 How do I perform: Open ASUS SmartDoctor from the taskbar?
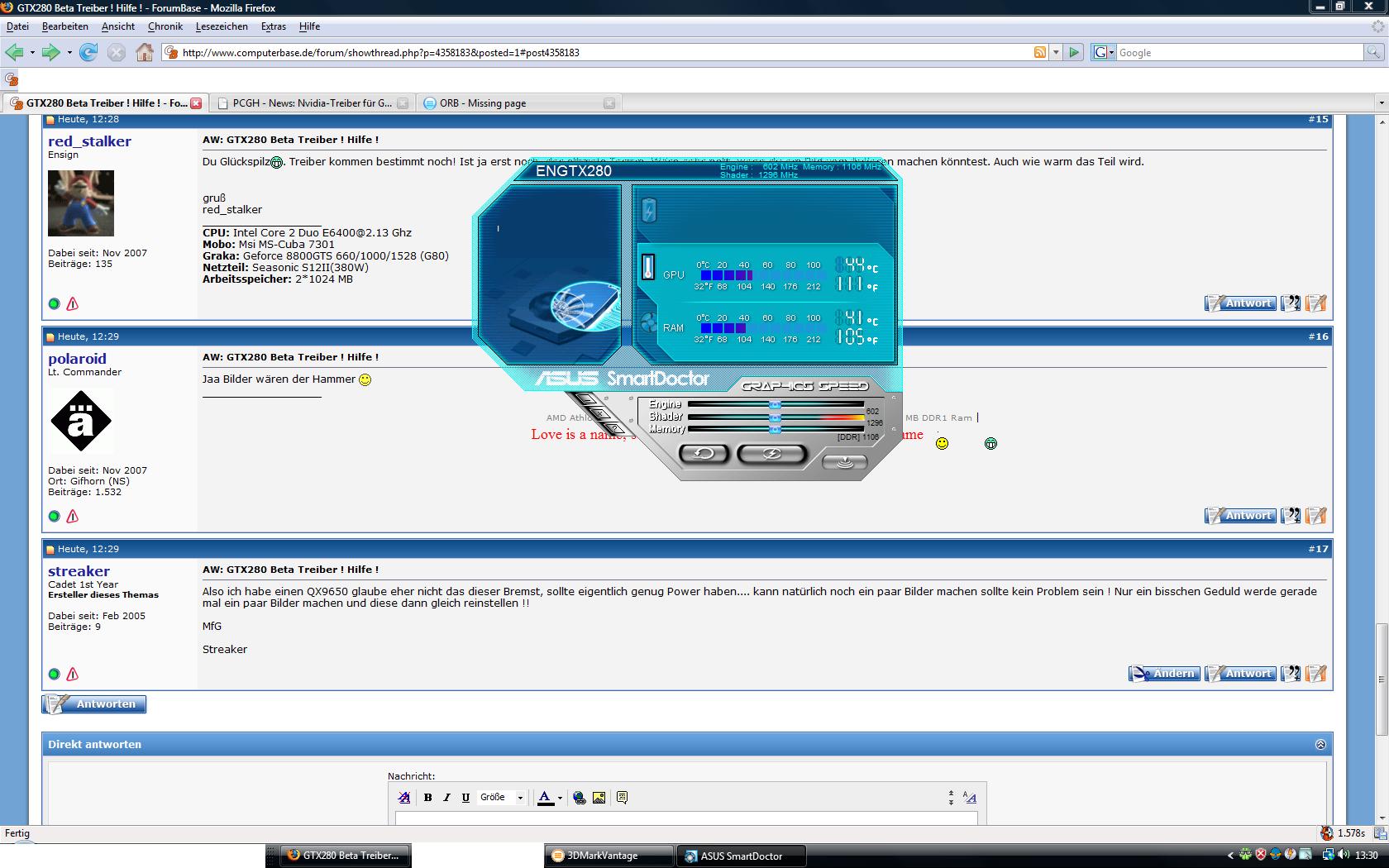742,856
